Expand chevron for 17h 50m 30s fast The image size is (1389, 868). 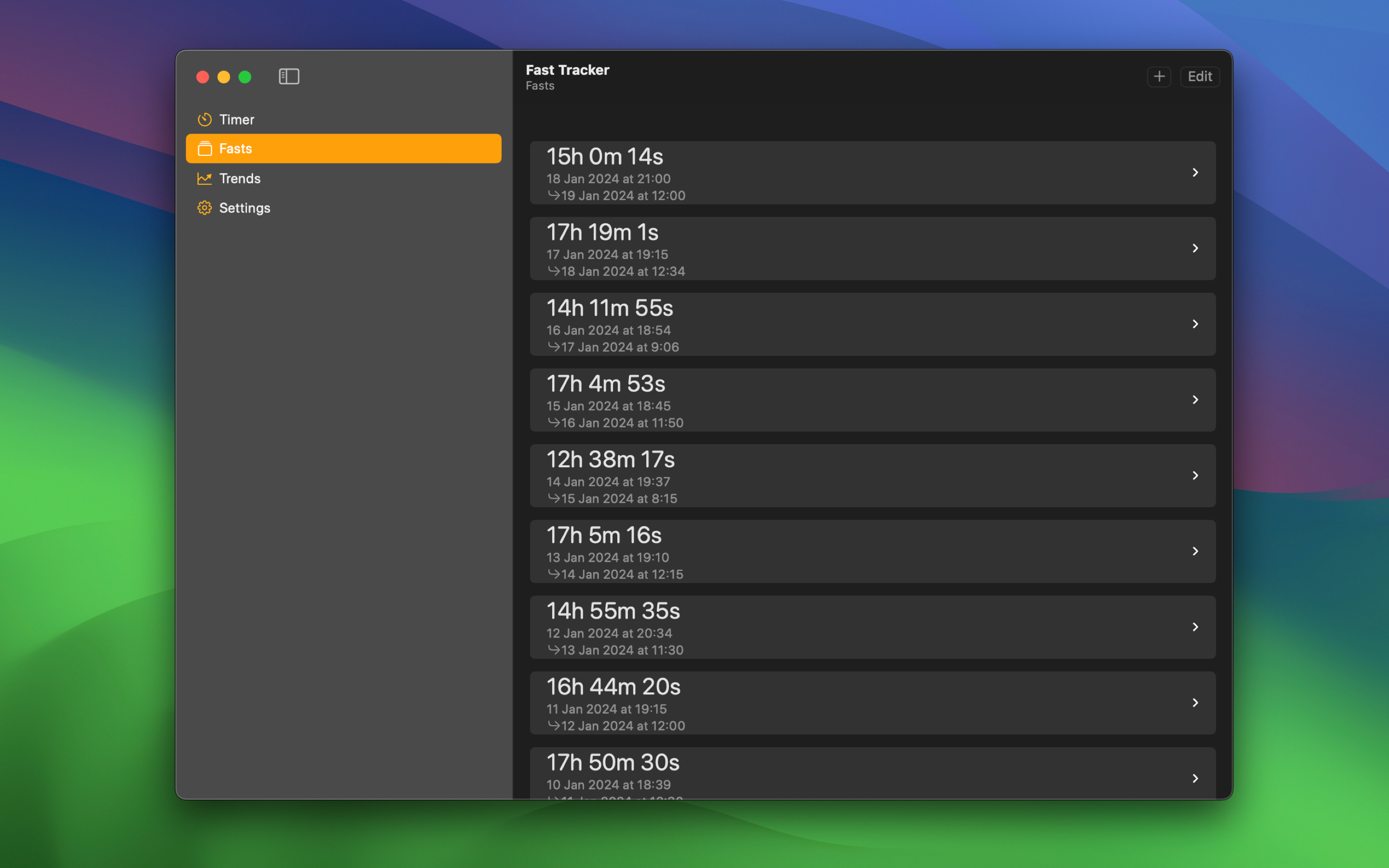pos(1195,778)
